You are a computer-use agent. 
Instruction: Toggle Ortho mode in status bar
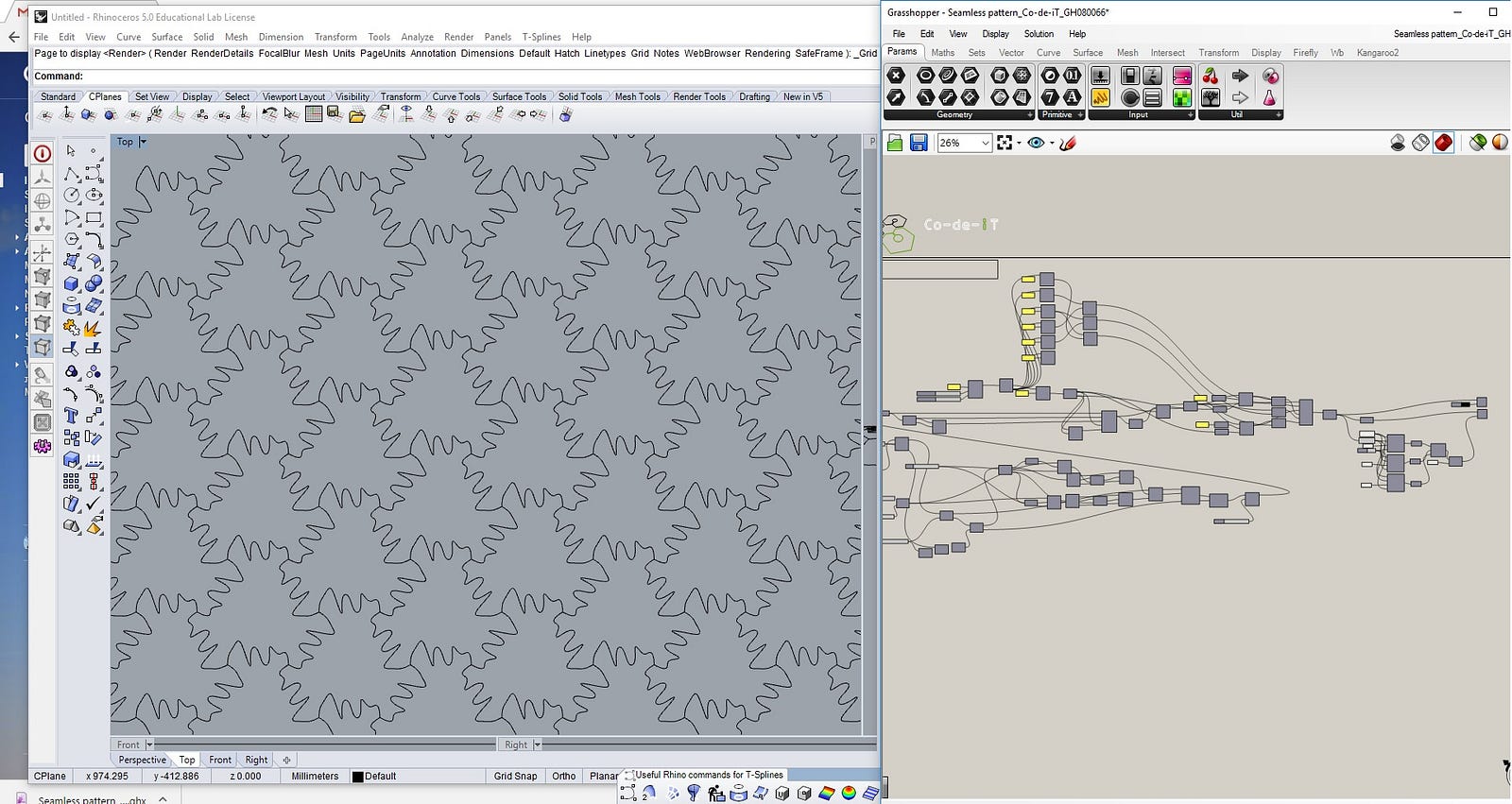click(x=564, y=777)
